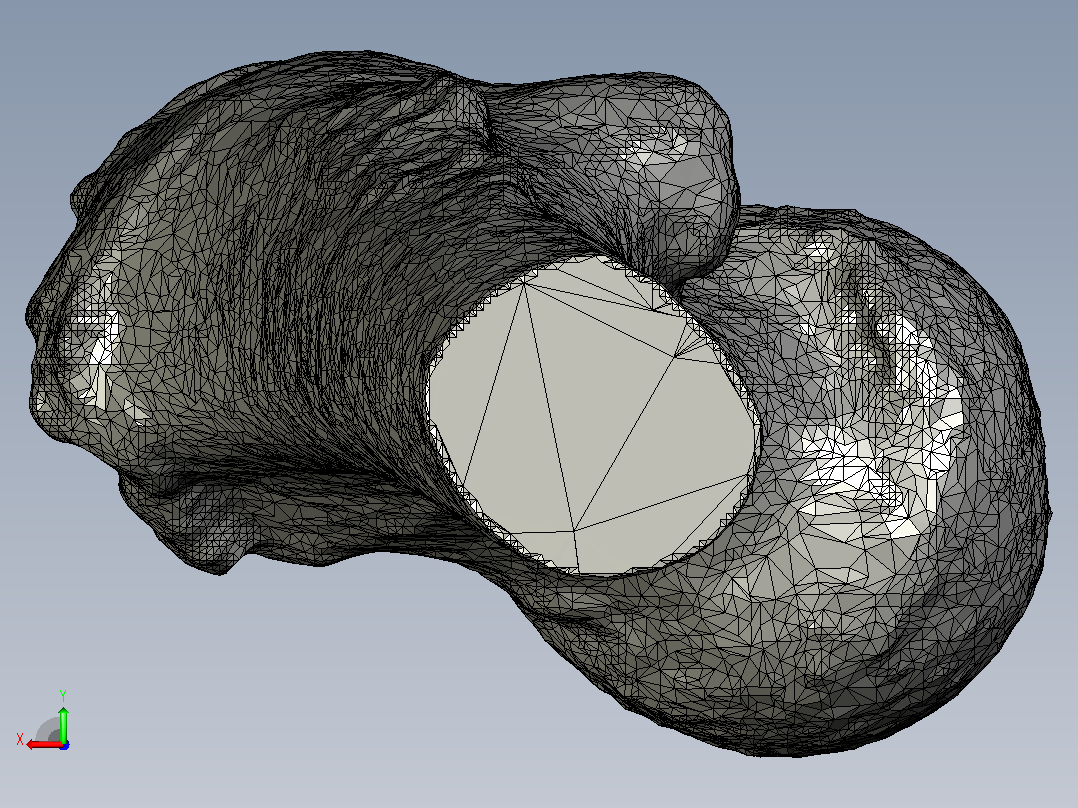The height and width of the screenshot is (808, 1078).
Task: Select the gray quarter-circle arc in the axis triad
Action: tap(48, 729)
